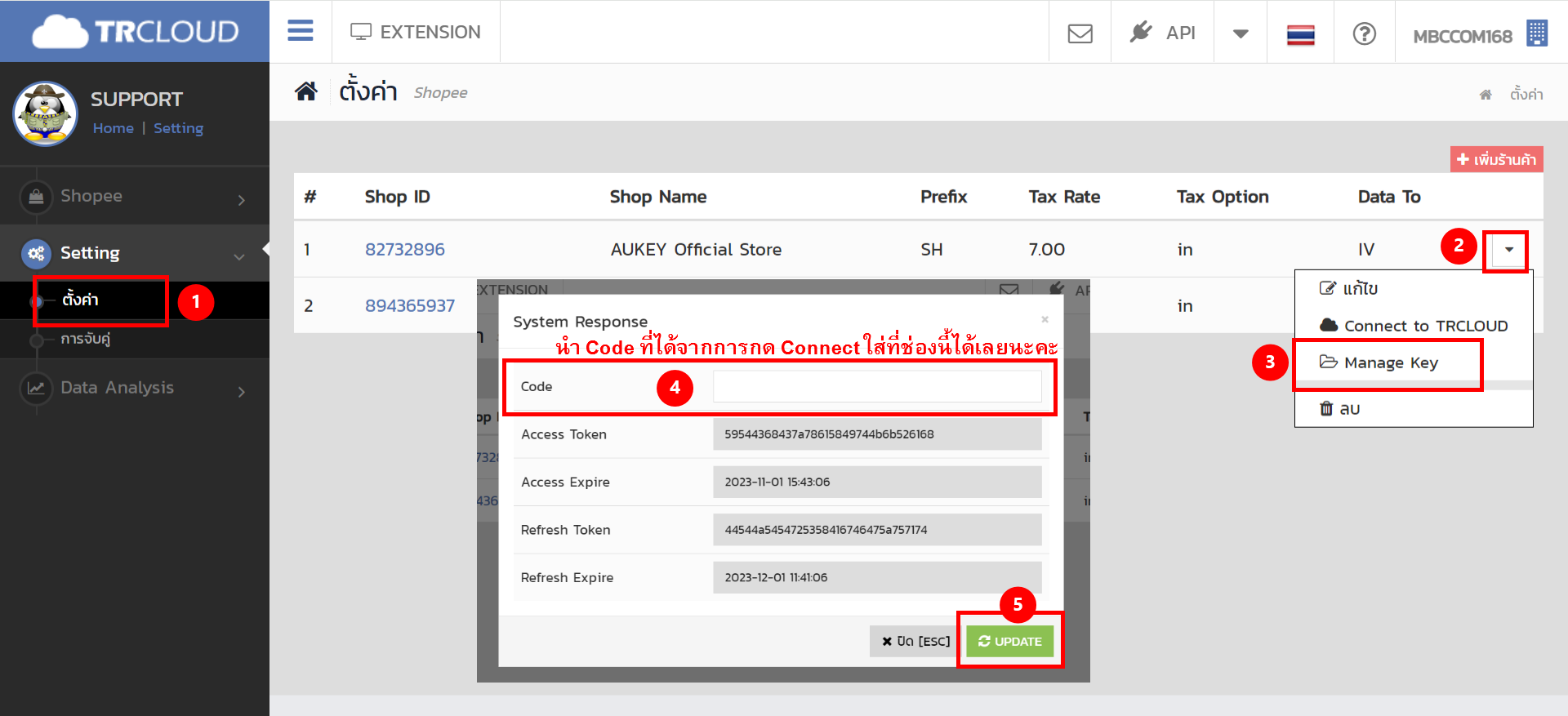Click the Prefix column header
Viewport: 1568px width, 716px height.
tap(943, 197)
